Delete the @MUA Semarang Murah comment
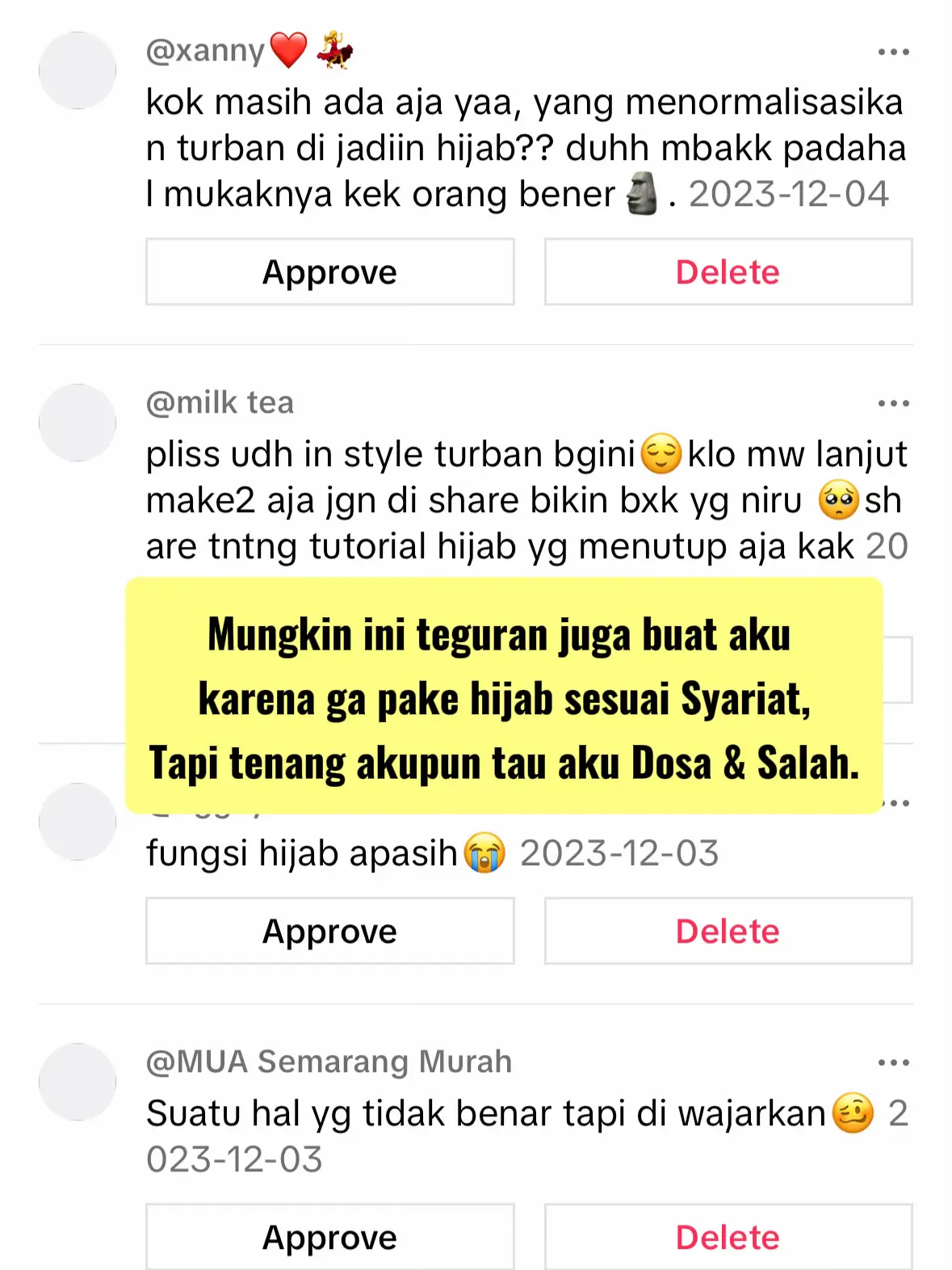The image size is (952, 1270). pyautogui.click(x=728, y=1237)
